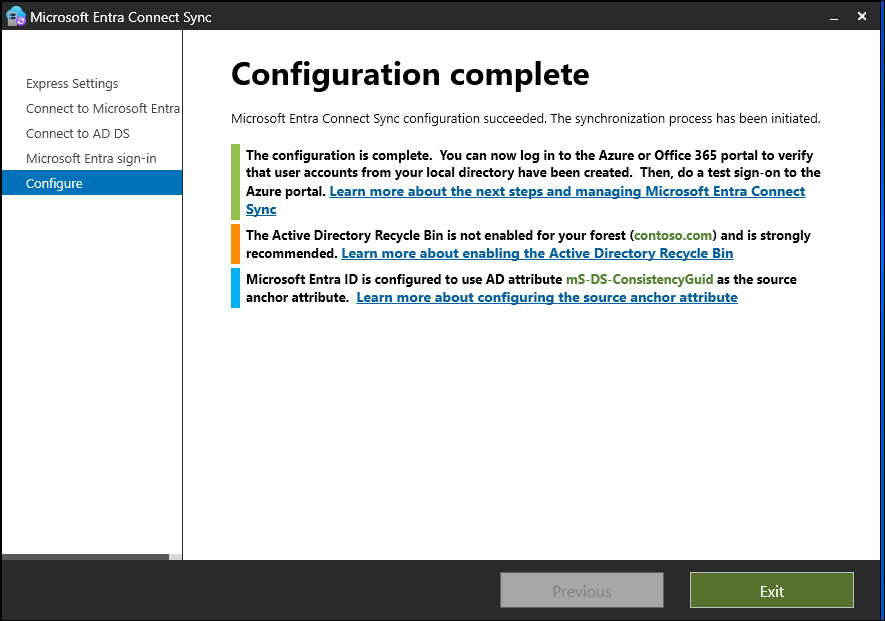Select the Microsoft Entra sign-in step

pos(91,159)
